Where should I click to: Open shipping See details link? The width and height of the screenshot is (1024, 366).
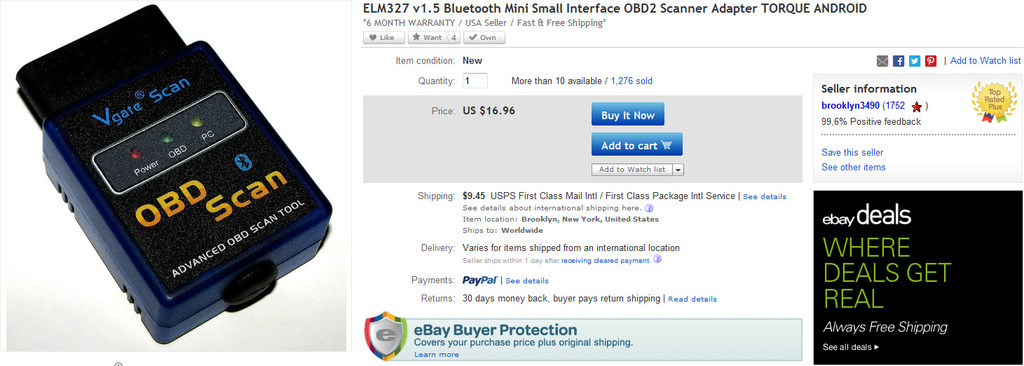point(764,197)
